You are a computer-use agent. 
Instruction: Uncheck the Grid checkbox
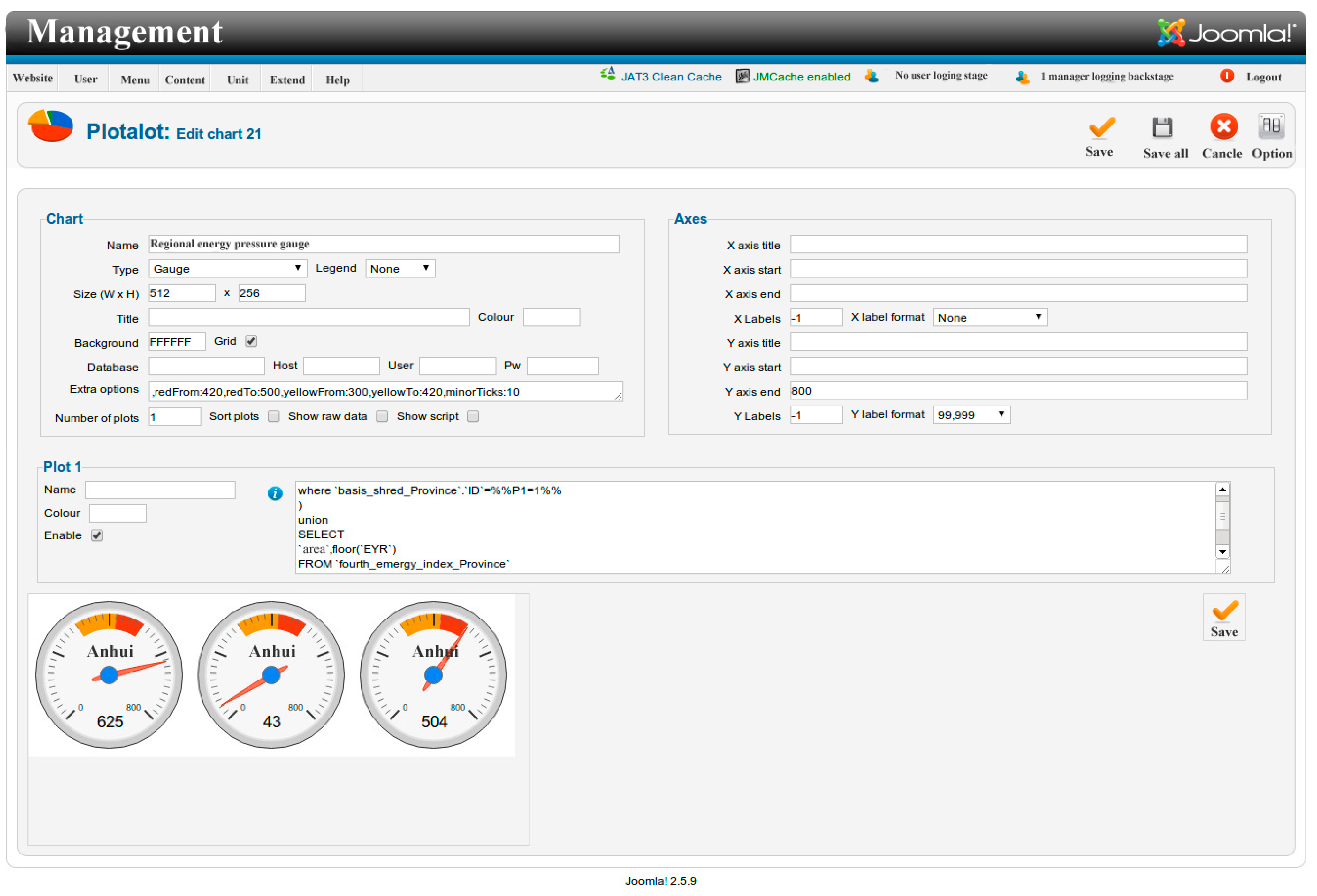tap(251, 341)
